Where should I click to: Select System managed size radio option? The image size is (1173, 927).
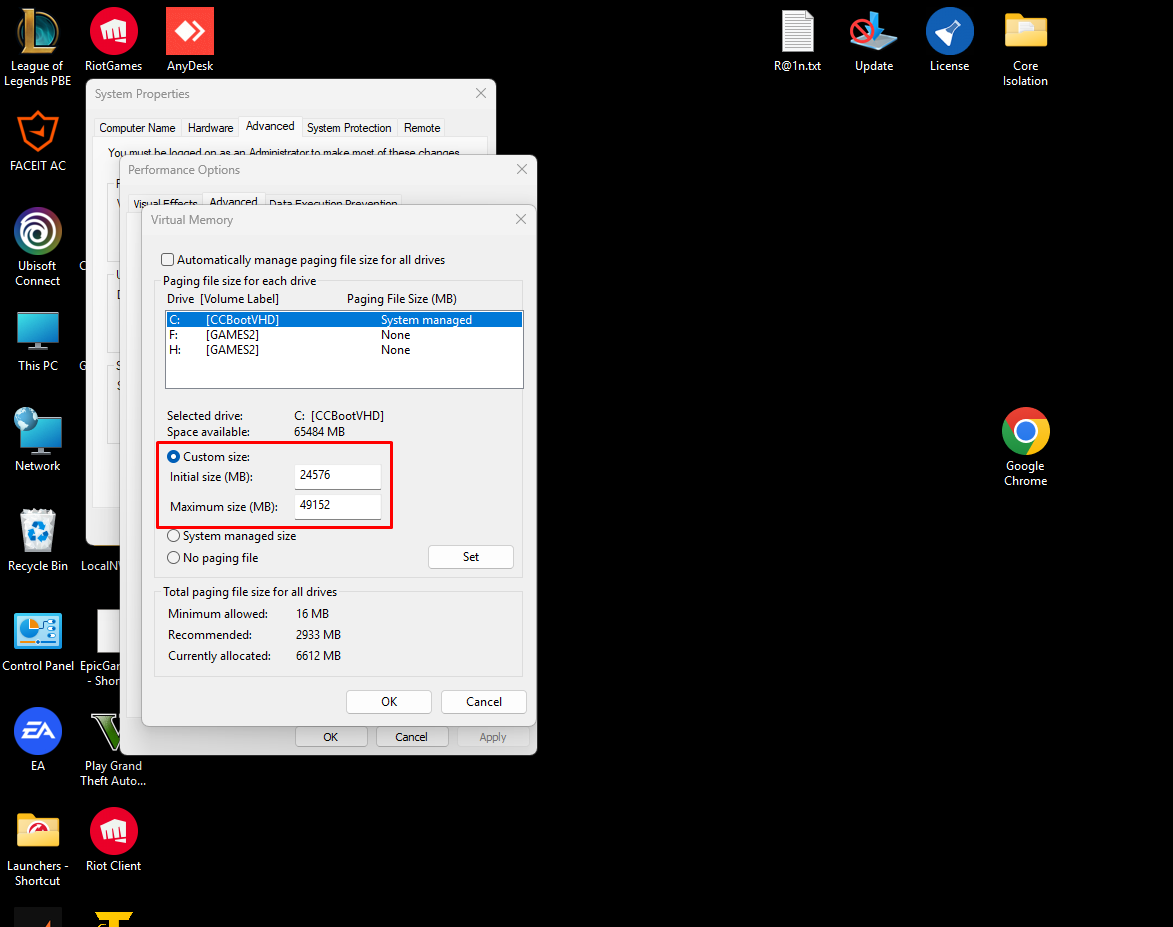[x=174, y=536]
